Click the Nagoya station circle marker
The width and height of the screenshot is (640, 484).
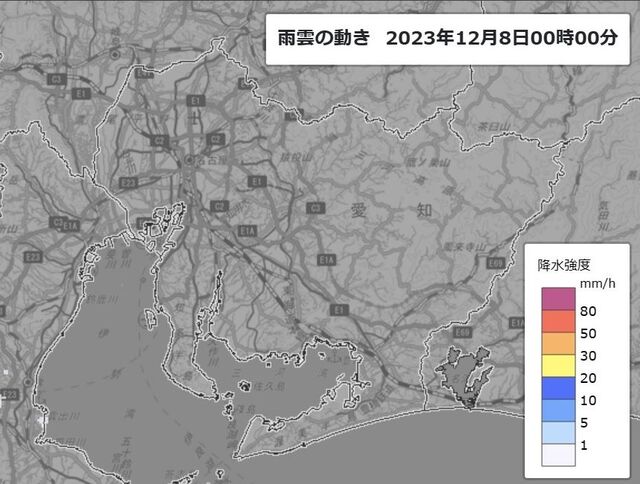189,160
